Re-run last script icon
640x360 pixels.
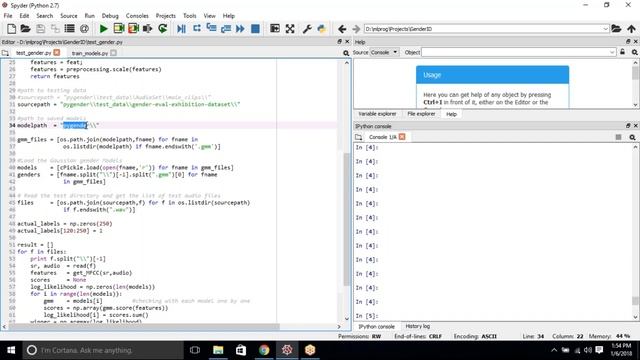pyautogui.click(x=162, y=29)
